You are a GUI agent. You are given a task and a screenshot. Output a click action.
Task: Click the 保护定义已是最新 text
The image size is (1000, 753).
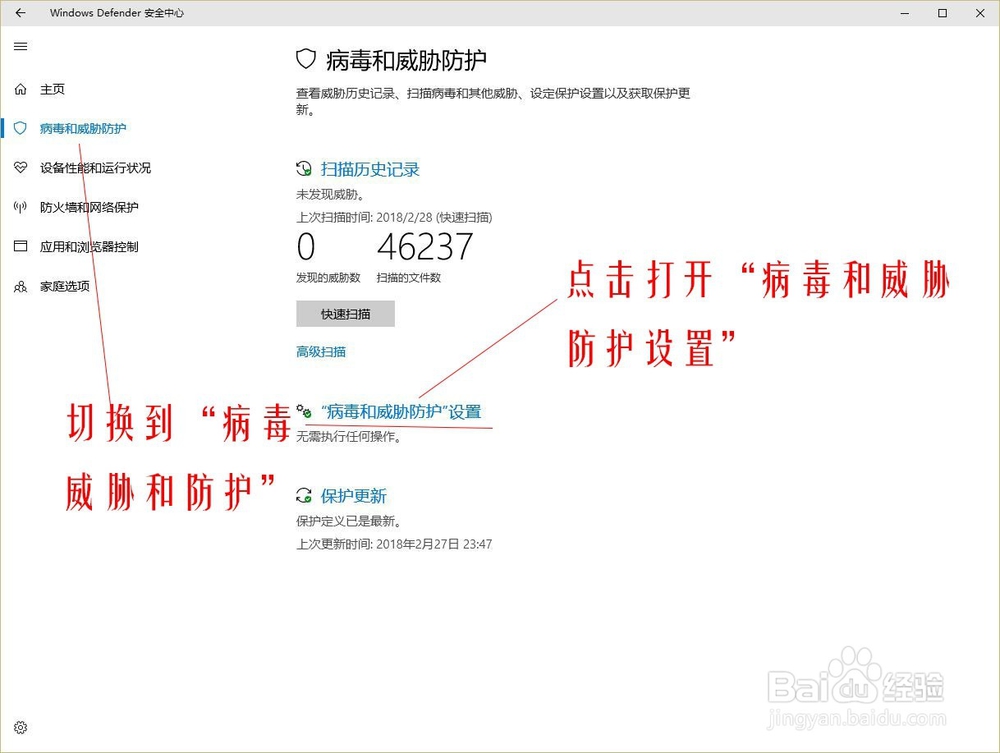pos(348,521)
